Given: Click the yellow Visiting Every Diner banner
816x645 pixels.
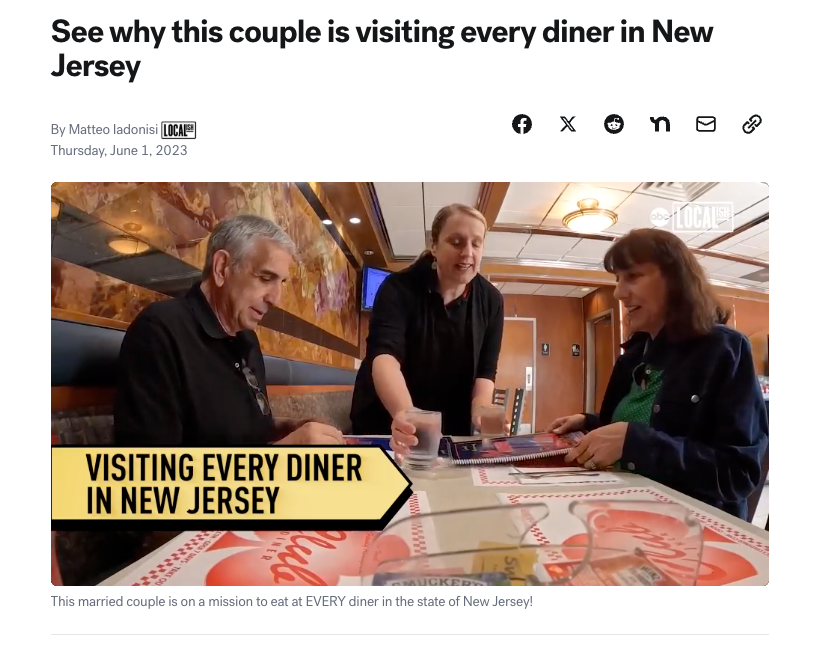Looking at the screenshot, I should click(231, 484).
